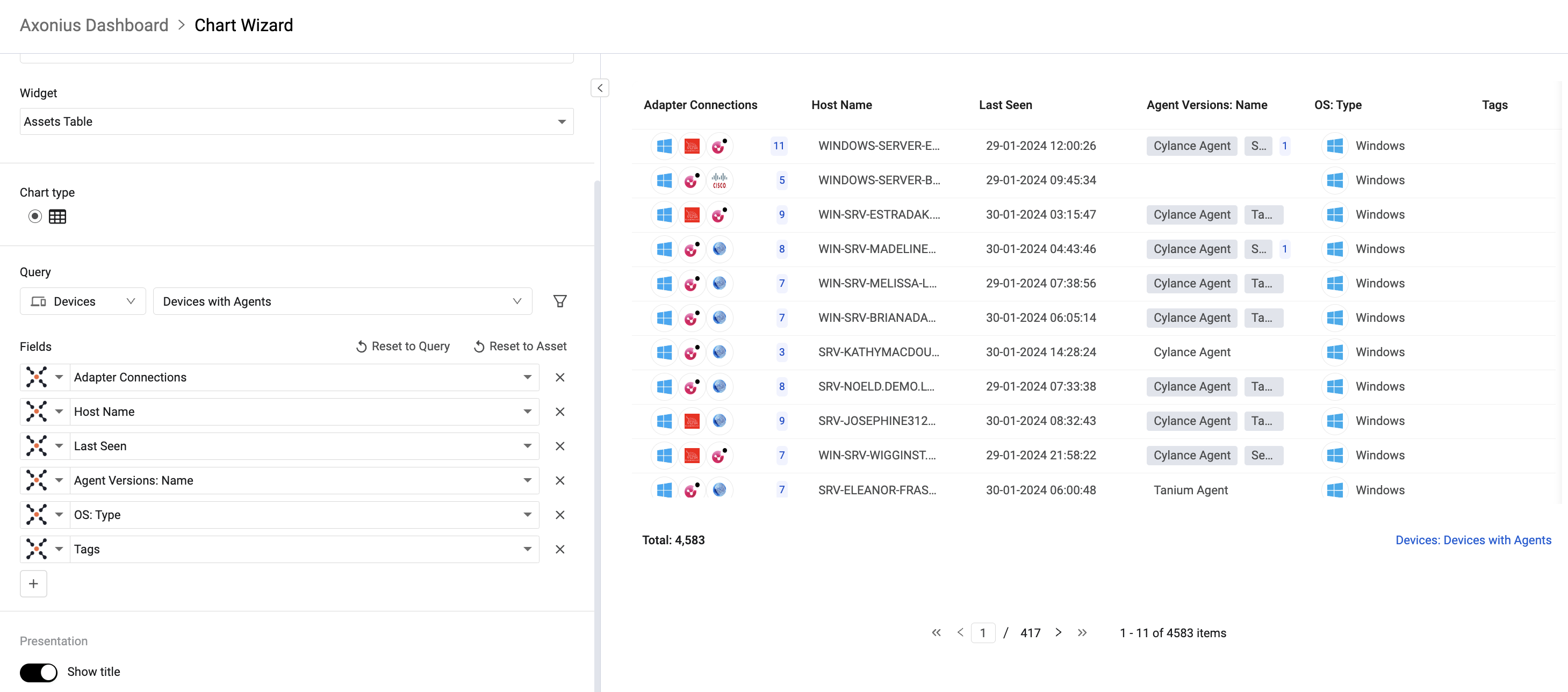This screenshot has width=1568, height=692.
Task: Add a new field with plus icon
Action: (x=33, y=583)
